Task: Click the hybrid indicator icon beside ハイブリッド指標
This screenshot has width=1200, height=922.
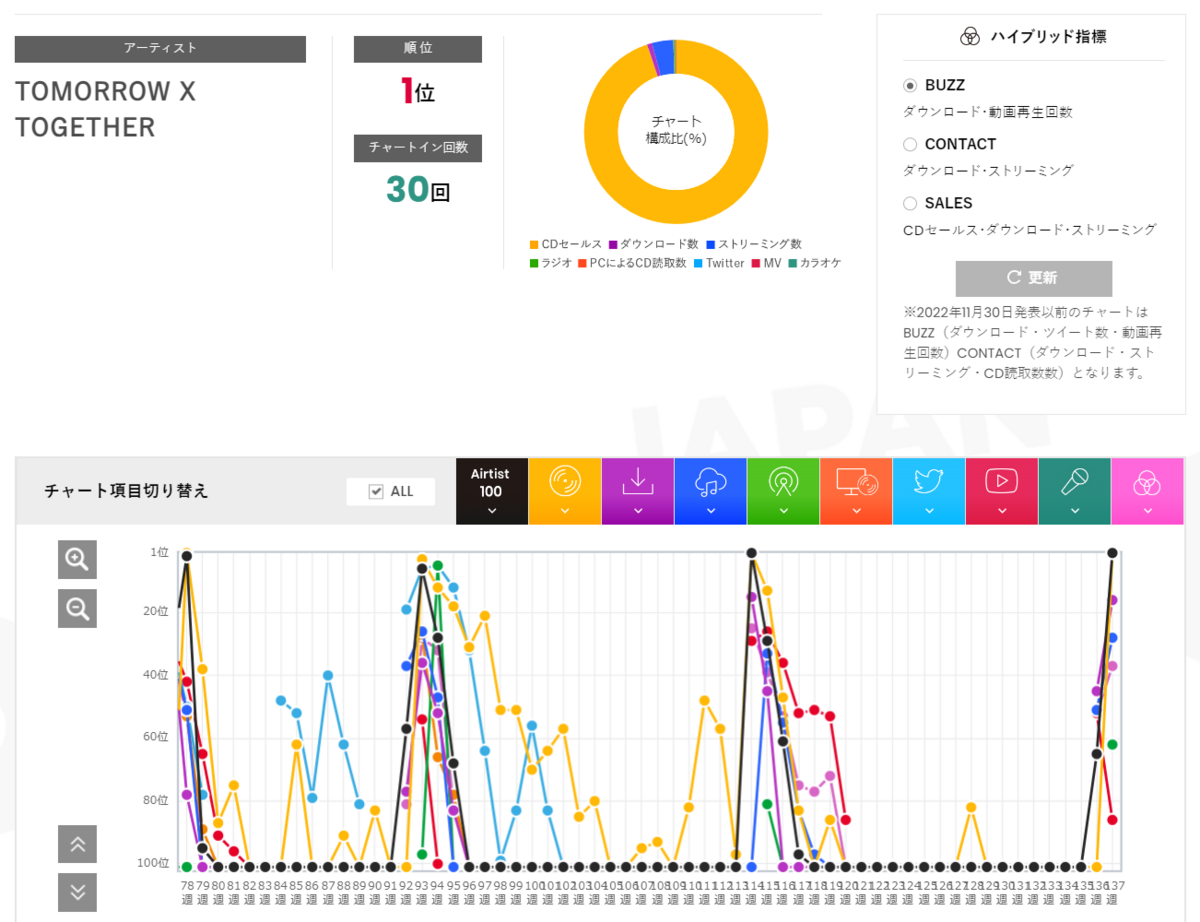Action: tap(969, 37)
